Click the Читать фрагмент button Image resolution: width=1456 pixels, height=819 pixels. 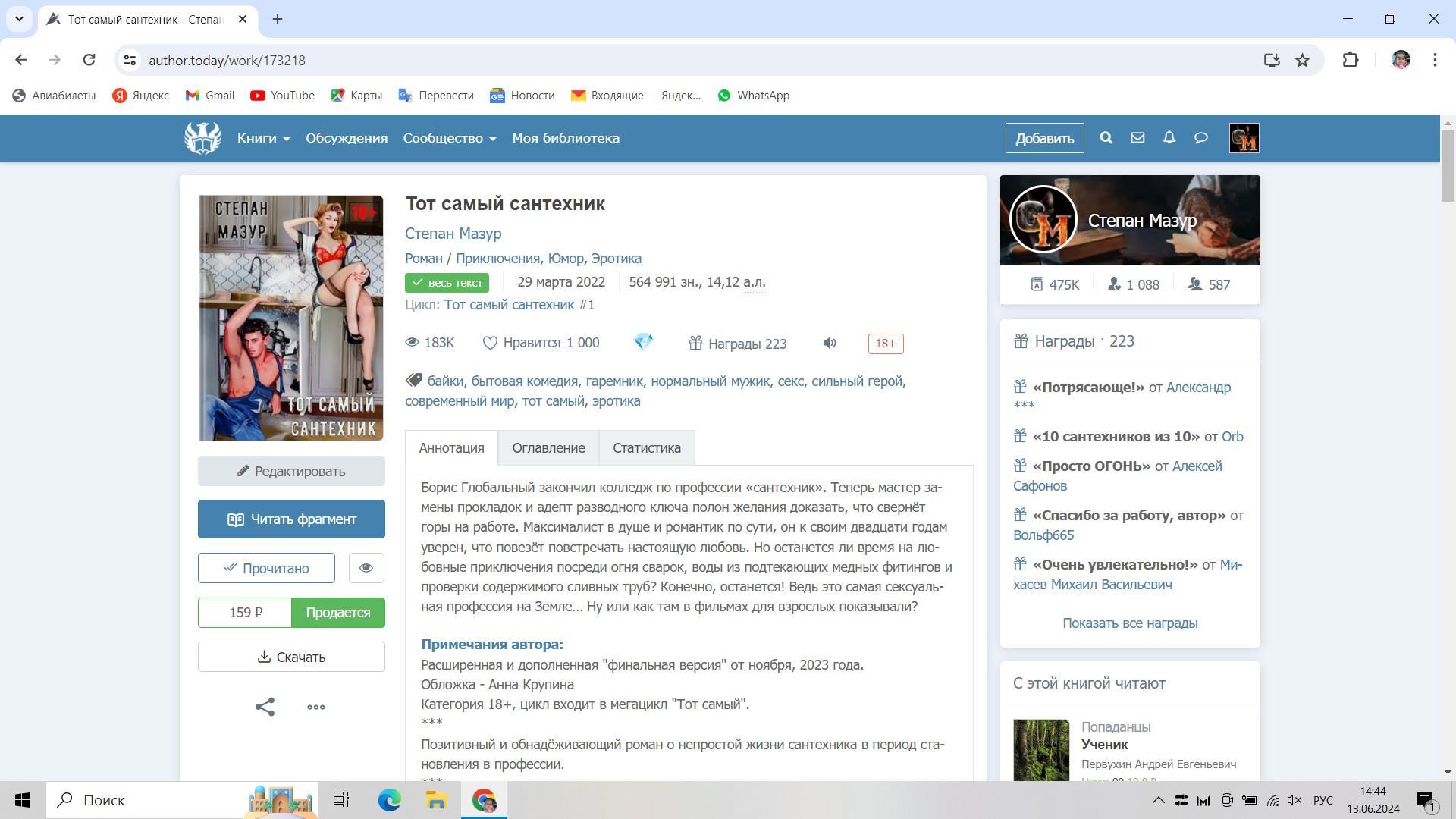[x=291, y=519]
